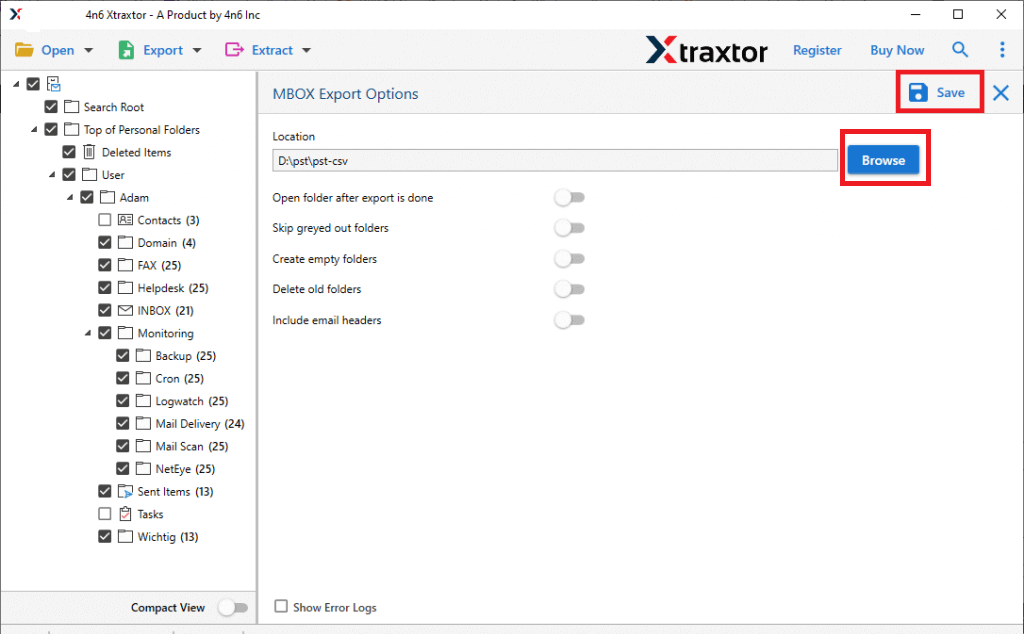Click the Browse button
Image resolution: width=1024 pixels, height=634 pixels.
click(884, 158)
